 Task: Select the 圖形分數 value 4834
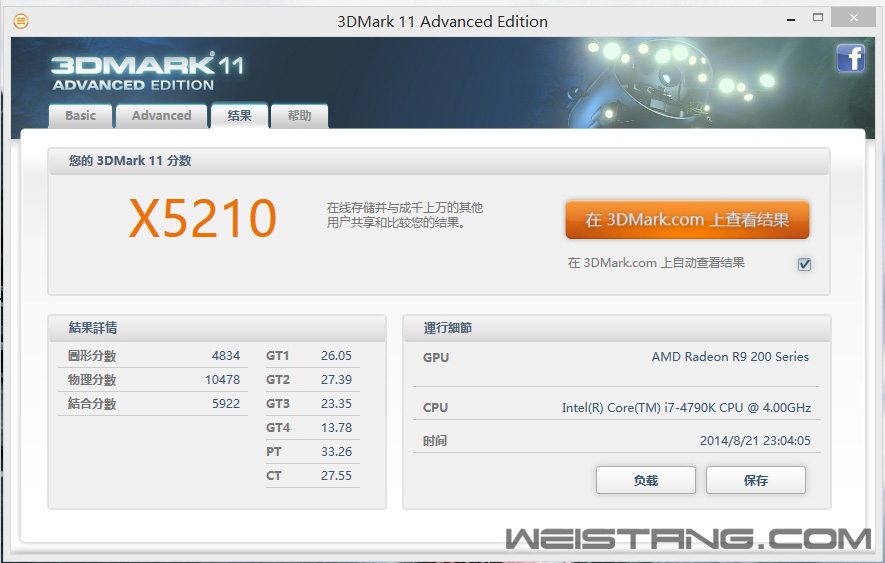point(226,356)
